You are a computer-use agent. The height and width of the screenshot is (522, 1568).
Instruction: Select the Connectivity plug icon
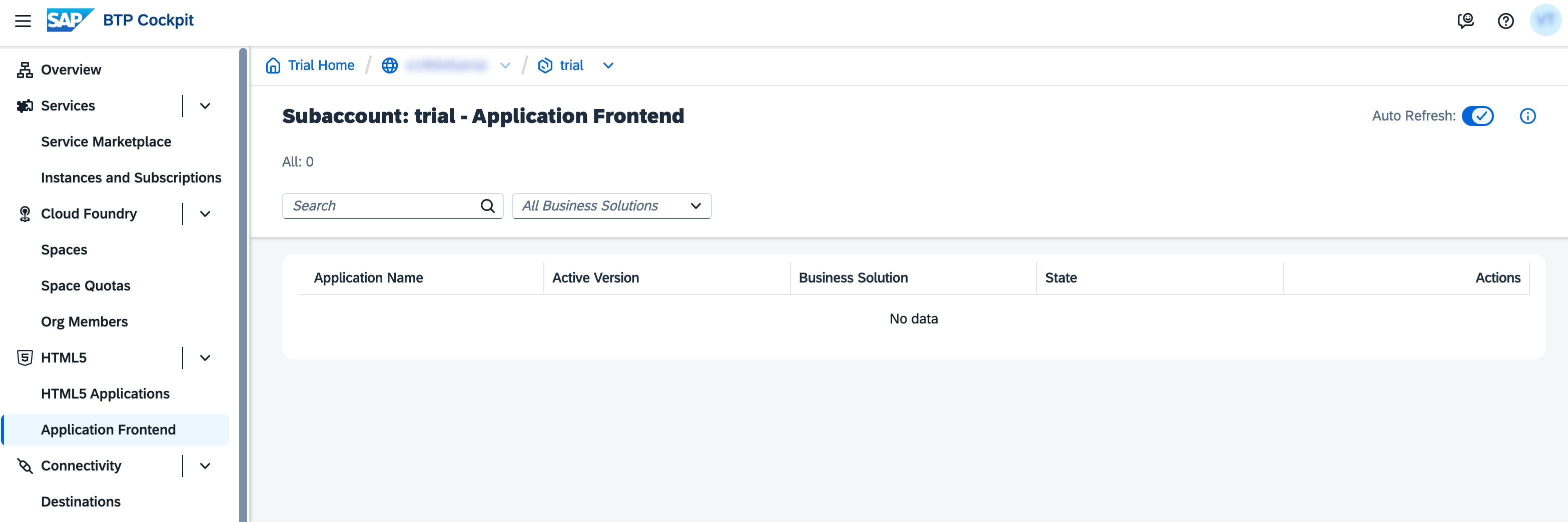pyautogui.click(x=25, y=465)
